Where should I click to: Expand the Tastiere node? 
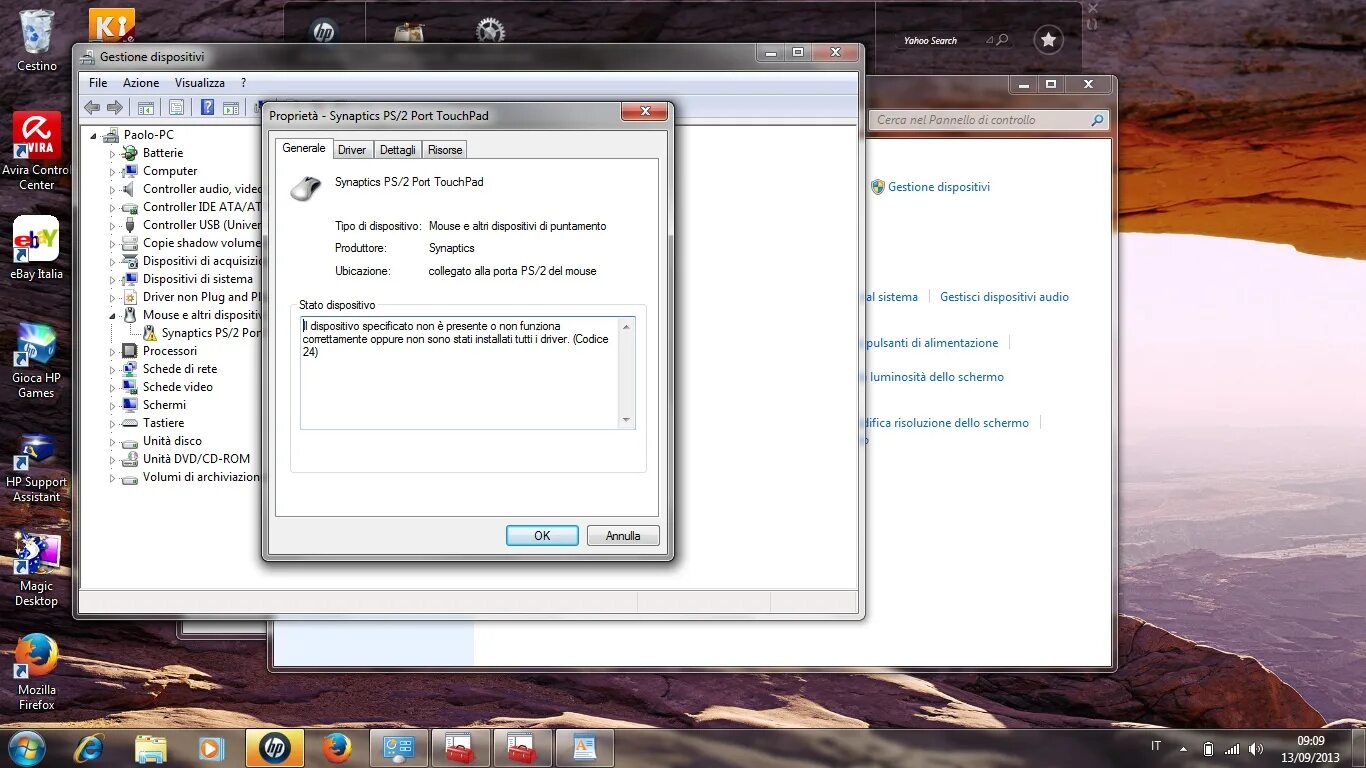click(x=113, y=424)
